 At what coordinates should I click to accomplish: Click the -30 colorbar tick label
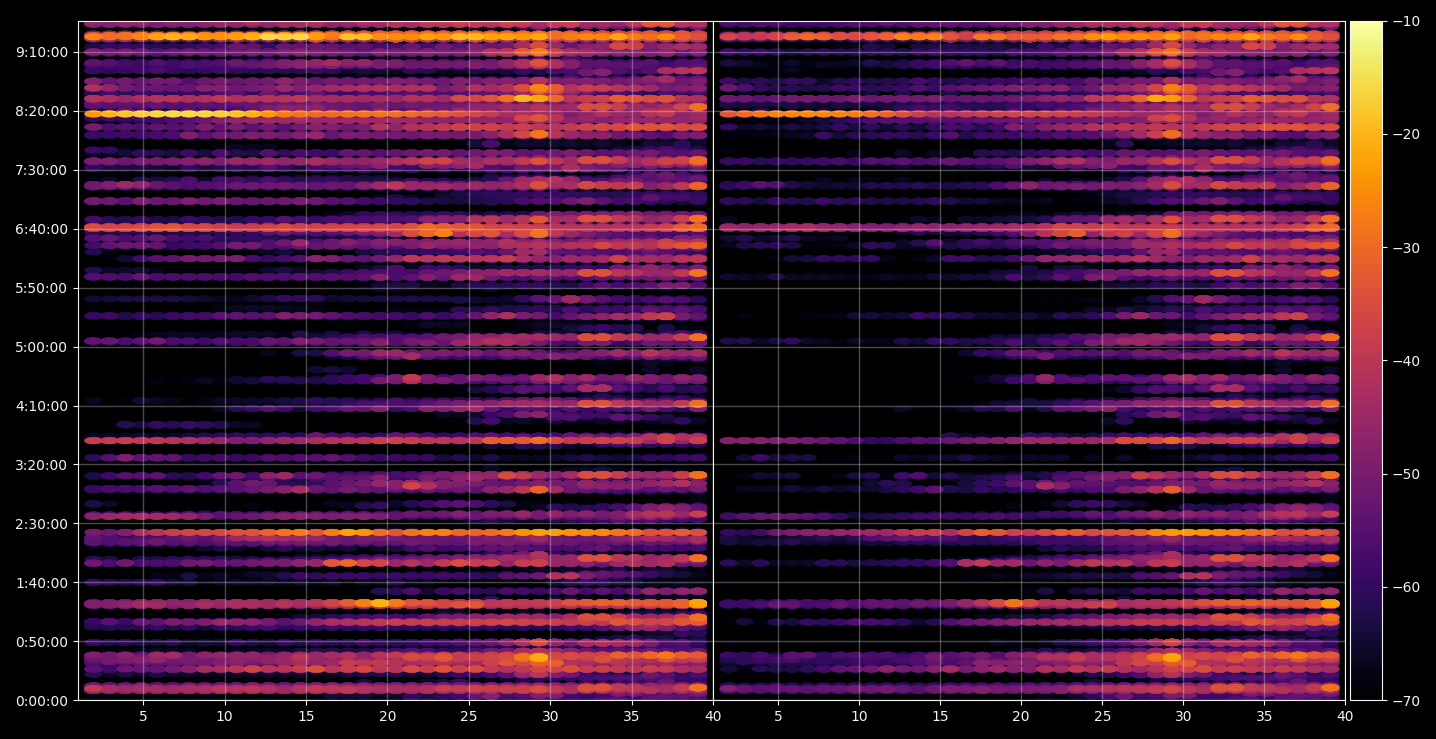[1406, 248]
